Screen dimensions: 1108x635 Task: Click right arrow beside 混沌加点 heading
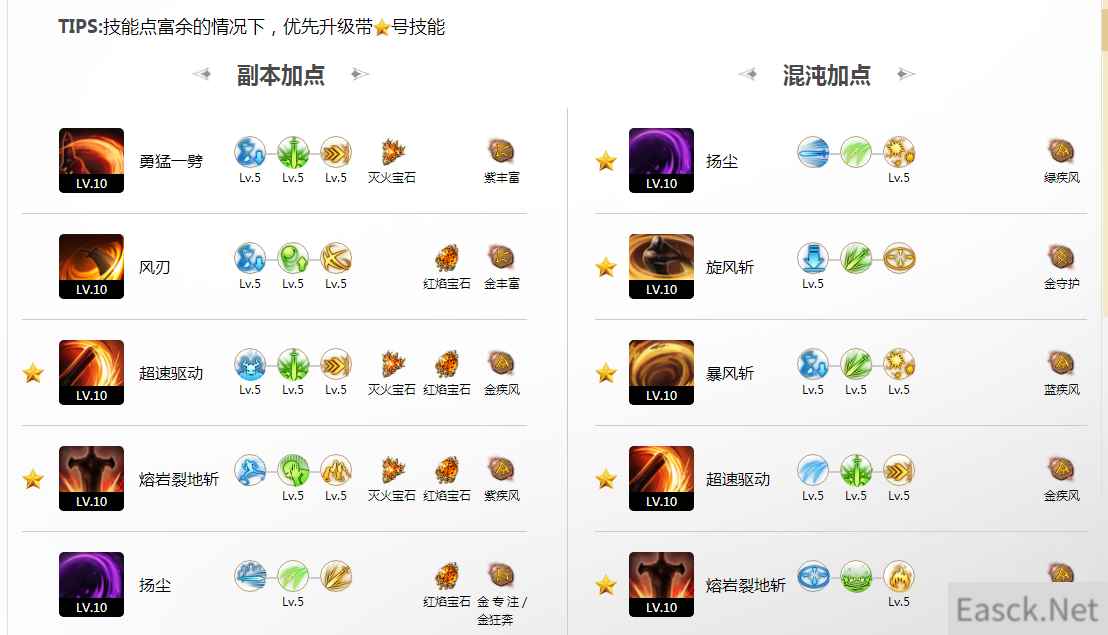[x=905, y=73]
